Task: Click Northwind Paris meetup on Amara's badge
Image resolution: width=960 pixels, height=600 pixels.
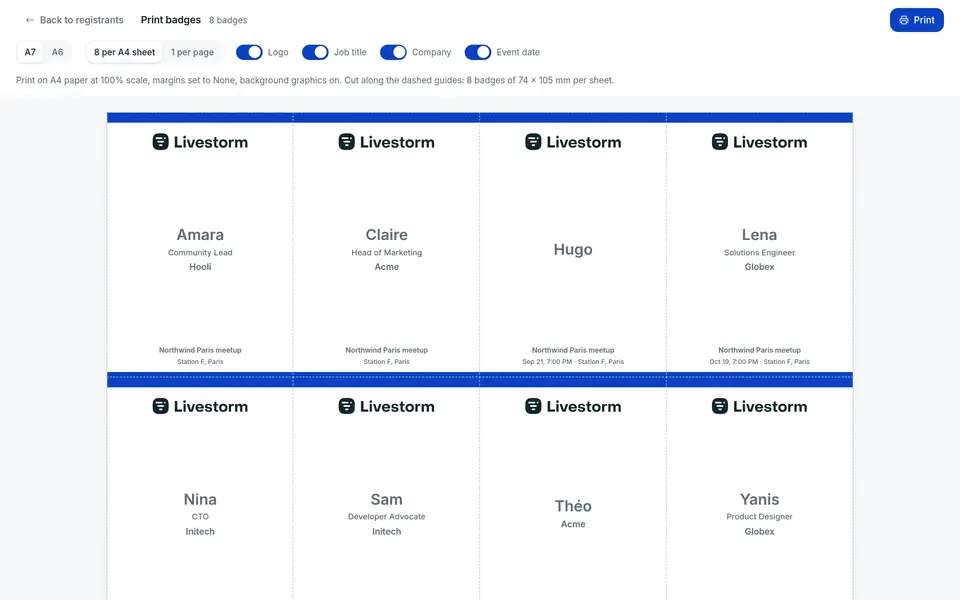Action: click(200, 350)
